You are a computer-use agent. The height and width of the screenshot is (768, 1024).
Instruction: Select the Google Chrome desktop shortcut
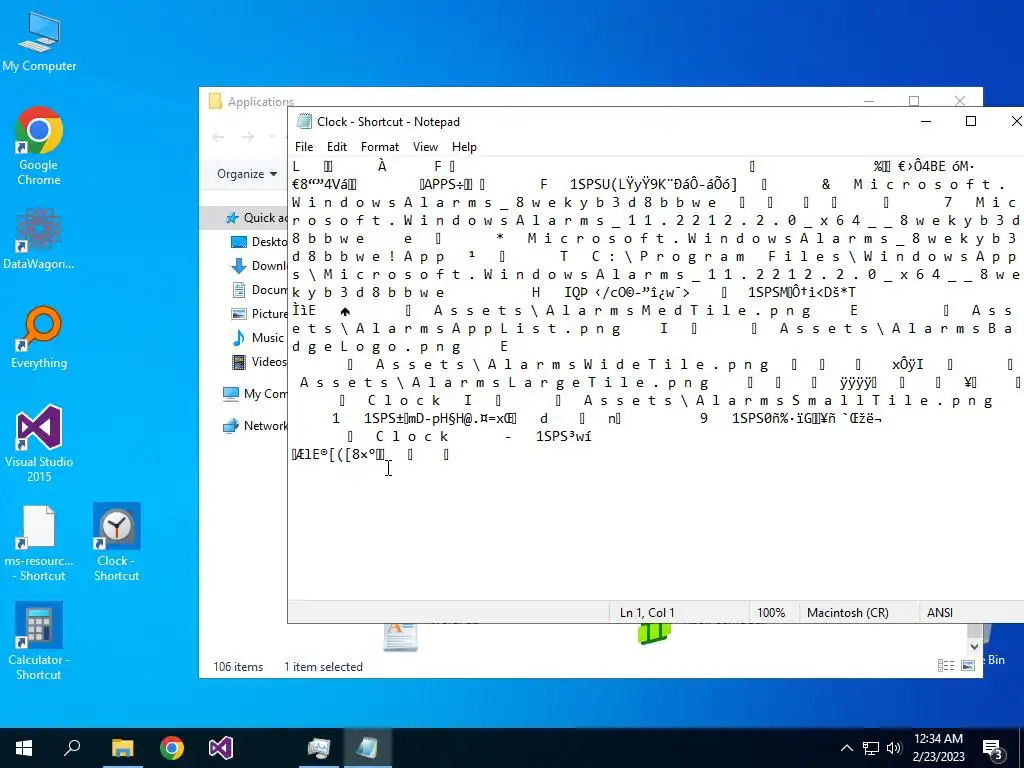tap(39, 146)
